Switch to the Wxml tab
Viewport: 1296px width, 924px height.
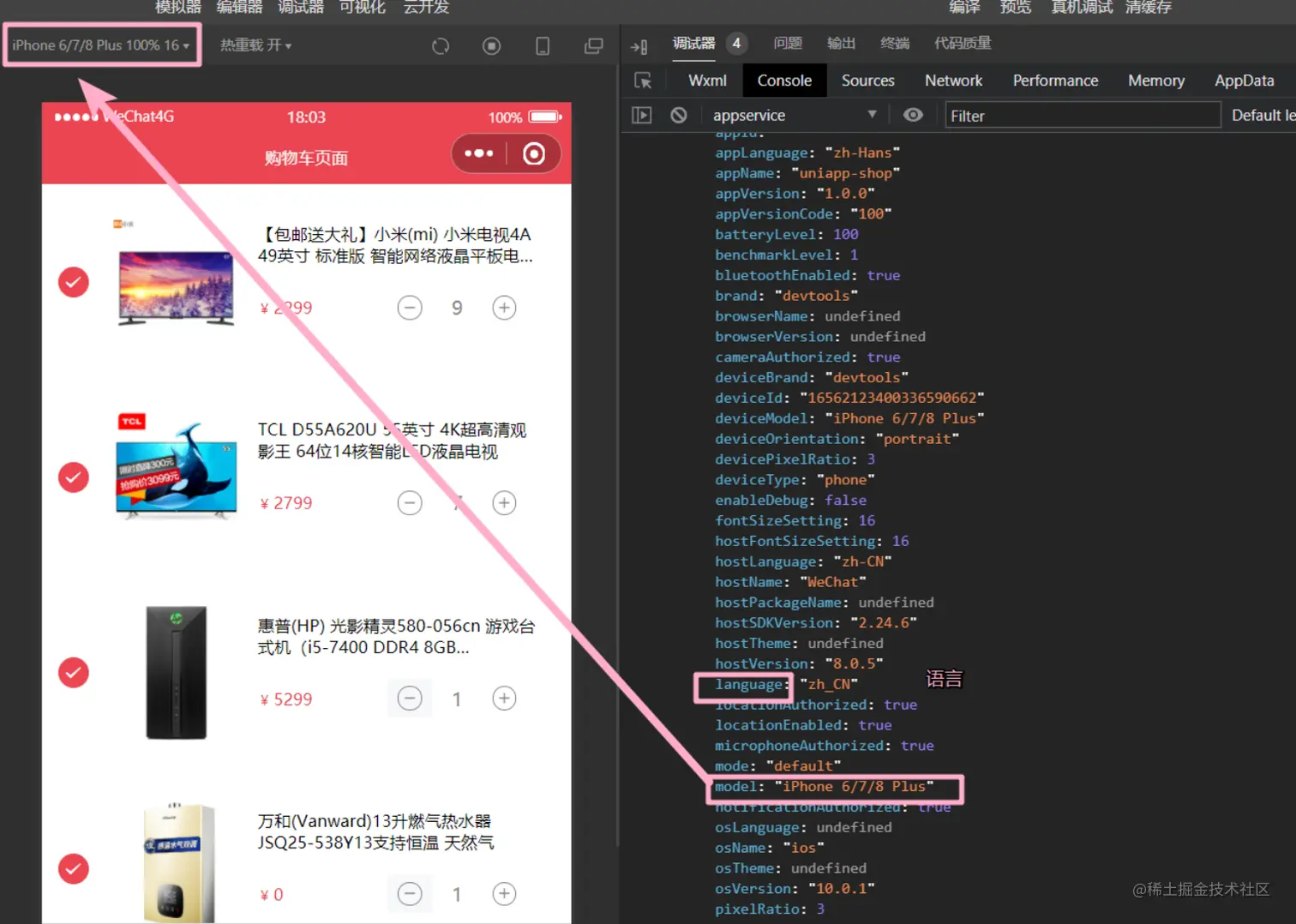click(x=707, y=81)
